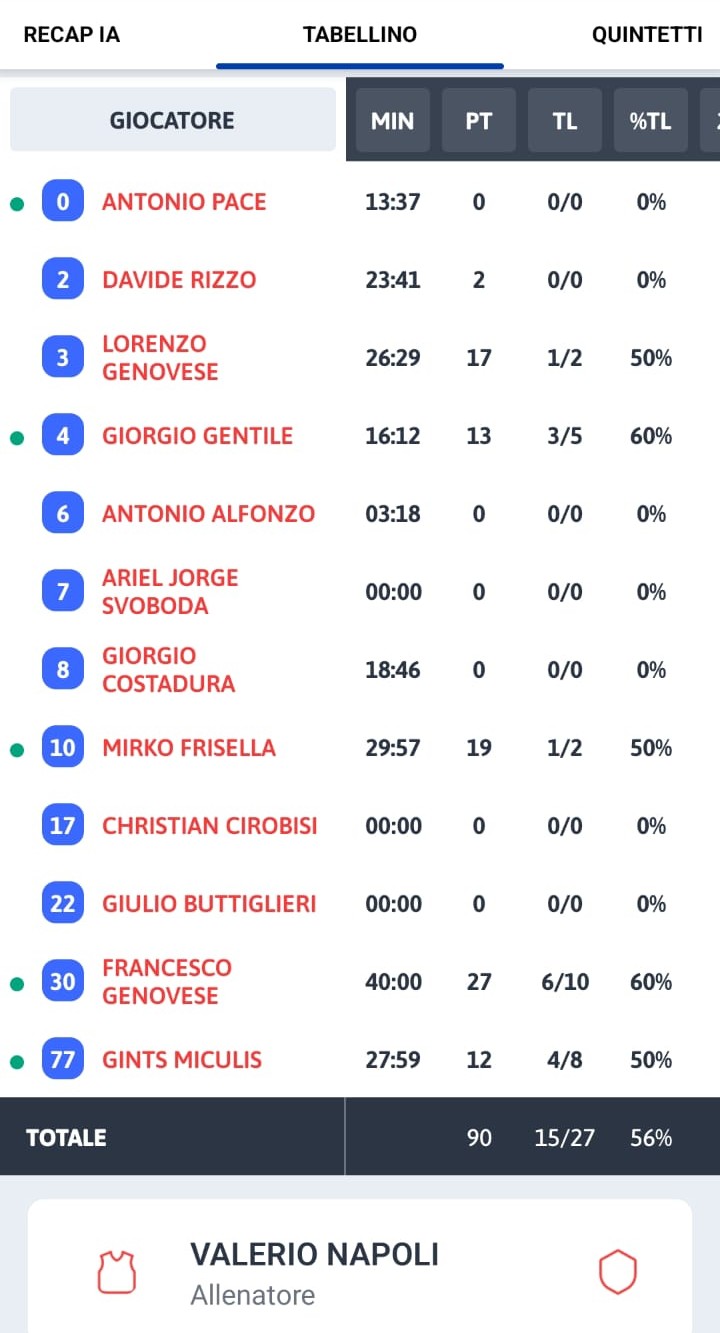Sort by the TL column header
Screen dimensions: 720x1333
click(565, 121)
